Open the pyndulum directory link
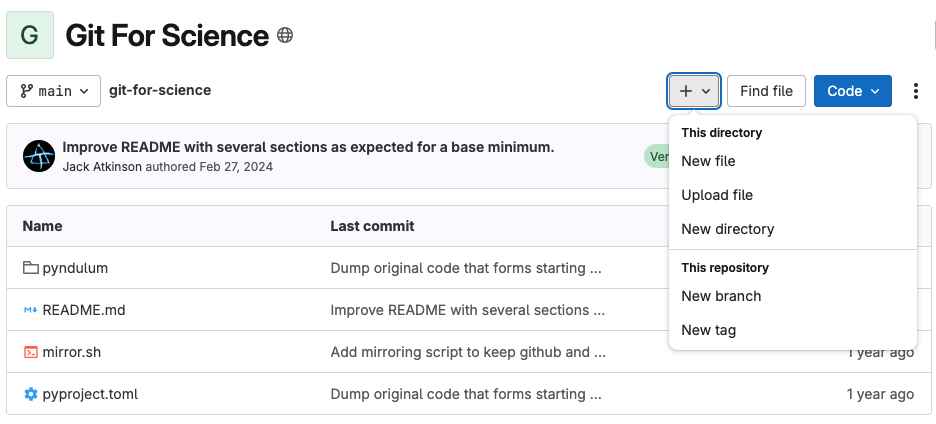Image resolution: width=936 pixels, height=424 pixels. [75, 268]
